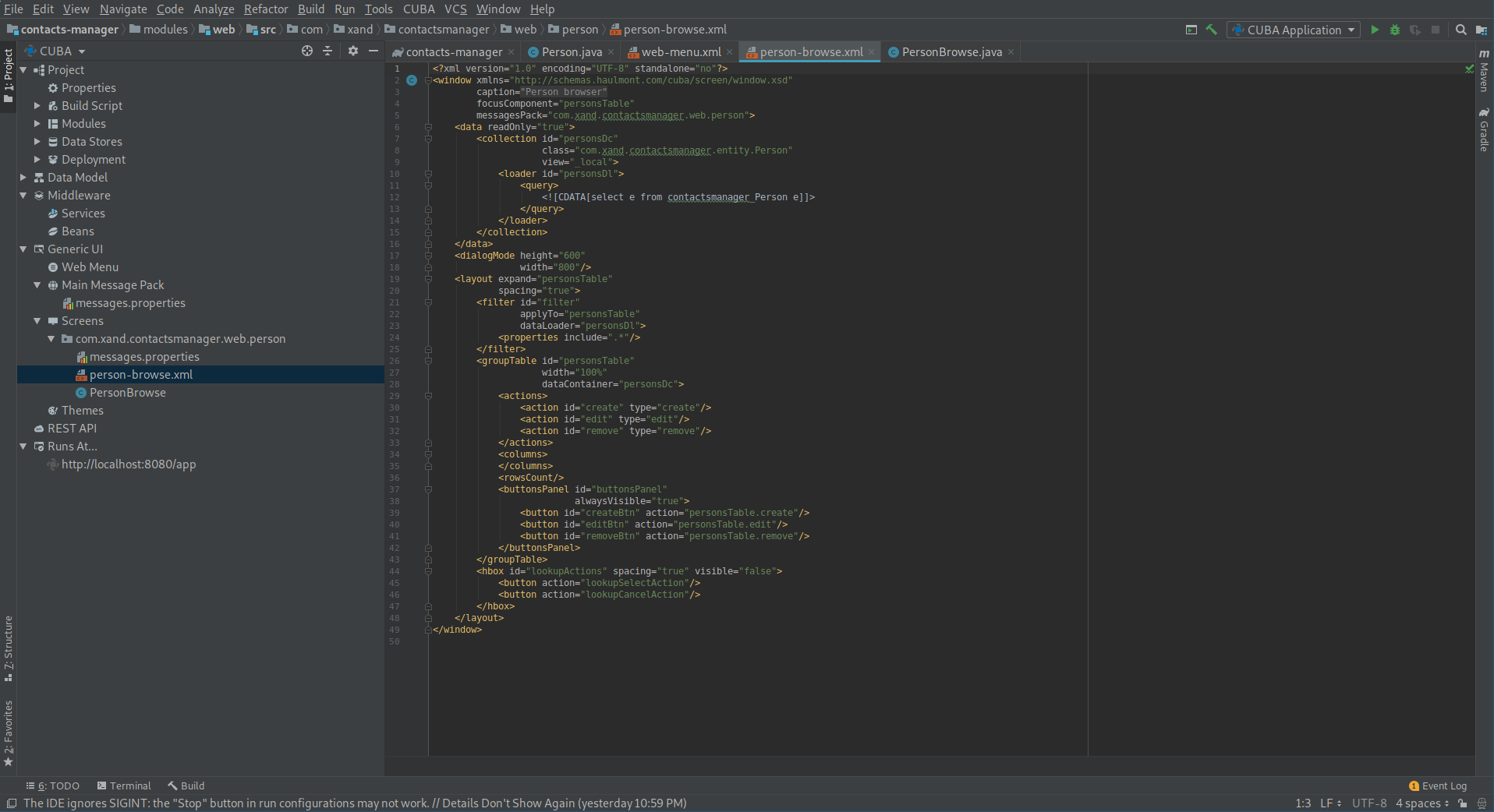1494x812 pixels.
Task: Expand the Data Stores node
Action: [x=37, y=142]
